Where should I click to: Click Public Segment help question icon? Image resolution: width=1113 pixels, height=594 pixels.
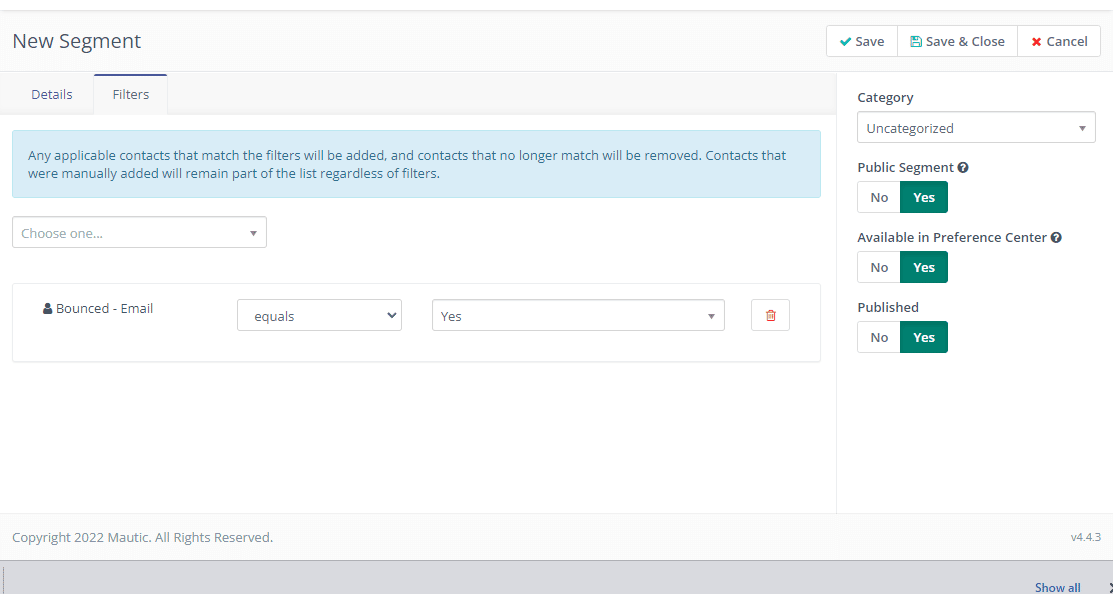pyautogui.click(x=963, y=168)
